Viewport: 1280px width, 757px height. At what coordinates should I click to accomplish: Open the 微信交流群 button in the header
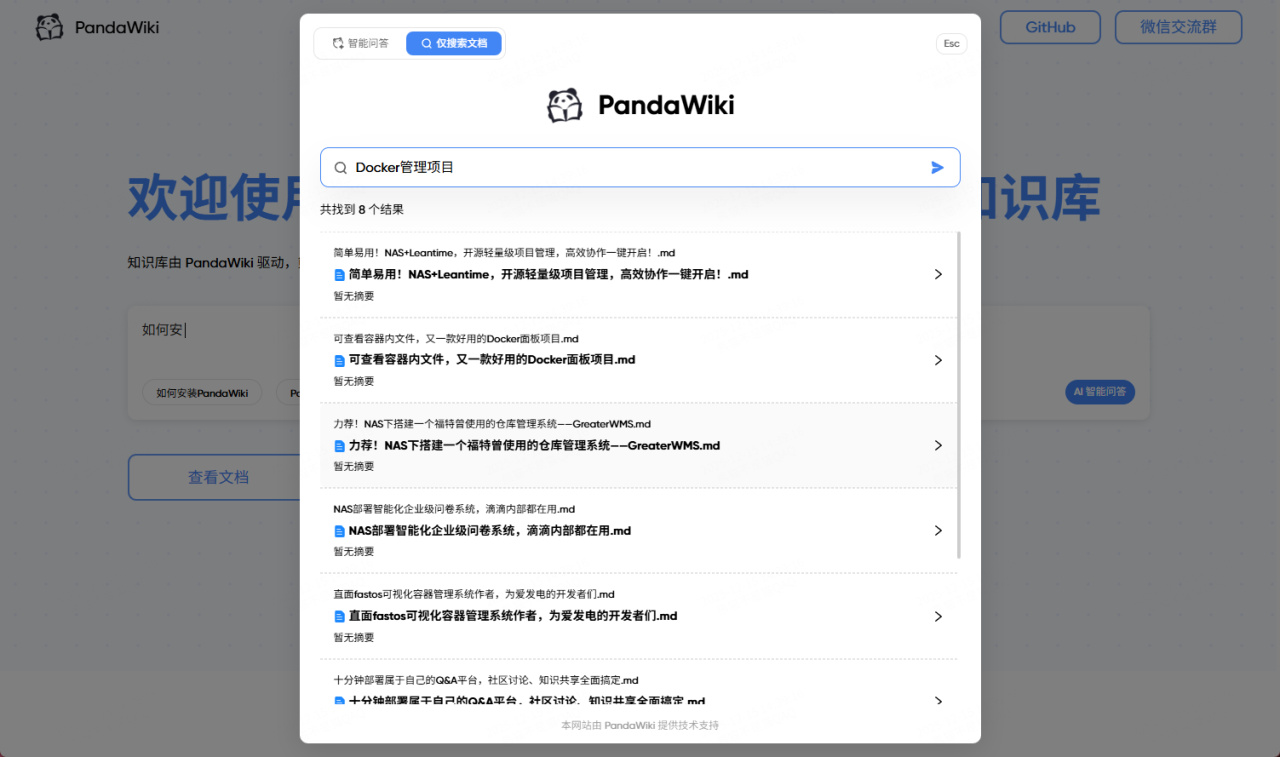point(1178,27)
